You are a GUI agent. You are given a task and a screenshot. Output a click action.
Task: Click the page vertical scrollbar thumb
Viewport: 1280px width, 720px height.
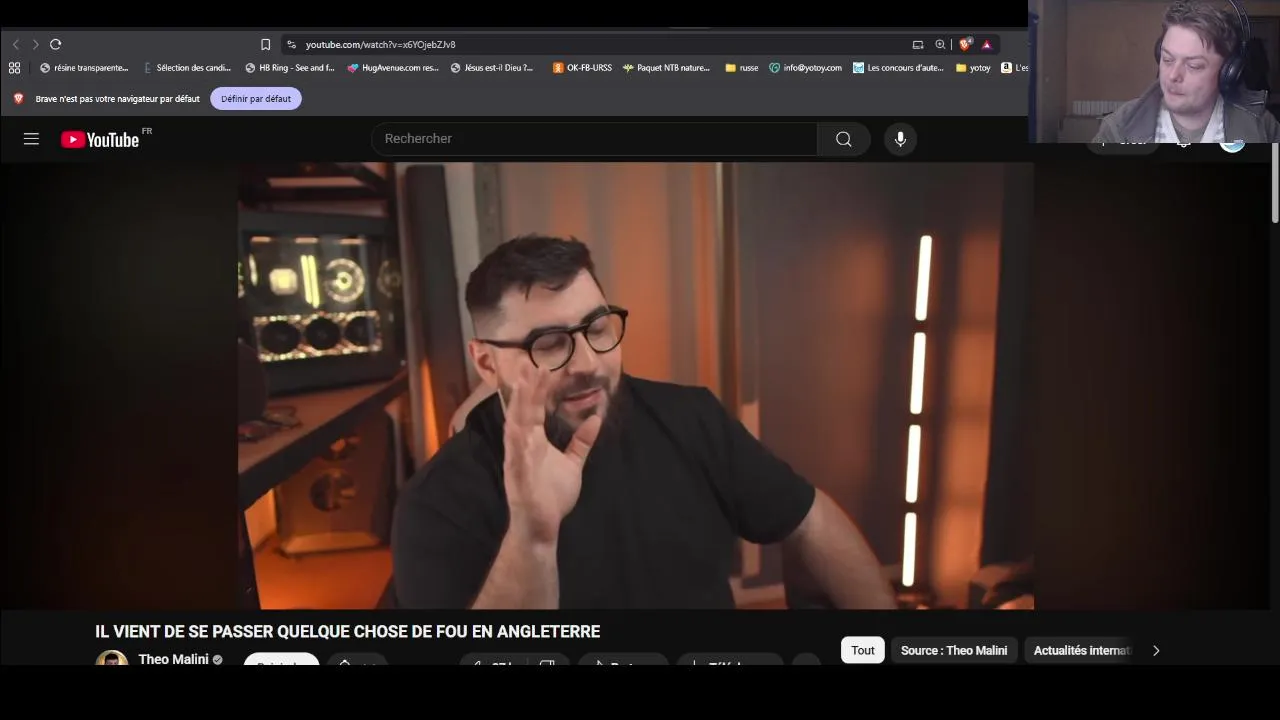pos(1275,183)
